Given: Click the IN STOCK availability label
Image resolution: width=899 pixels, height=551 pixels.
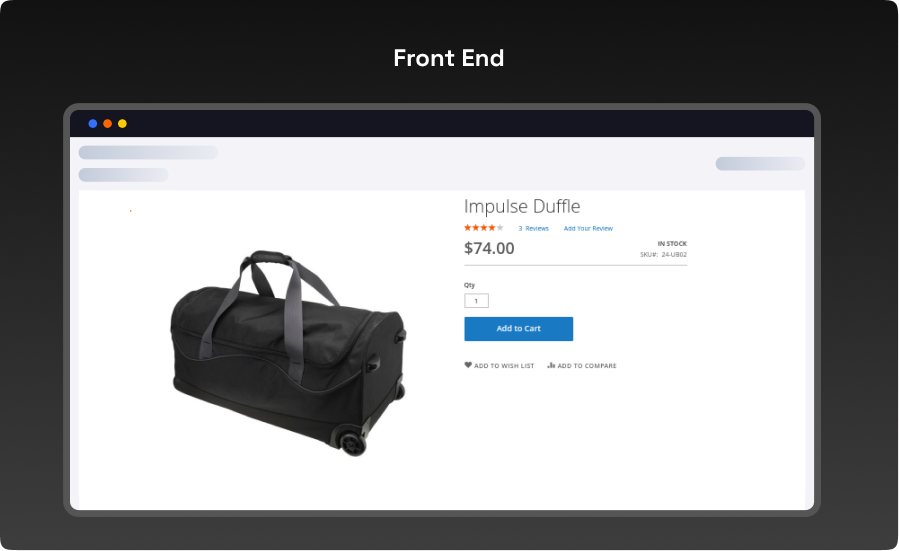Looking at the screenshot, I should click(x=672, y=244).
